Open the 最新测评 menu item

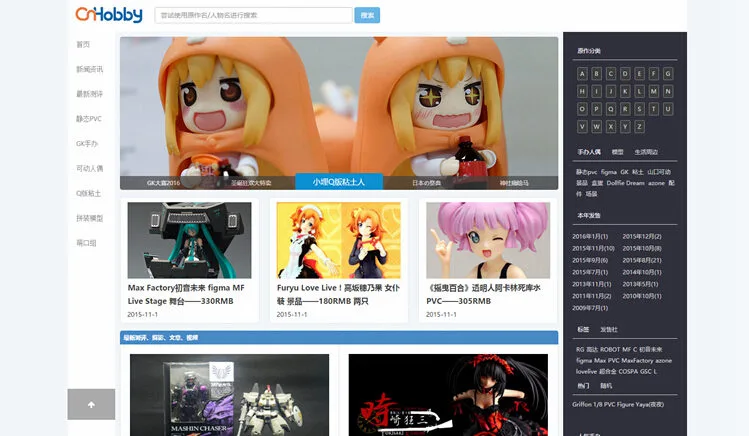point(89,94)
